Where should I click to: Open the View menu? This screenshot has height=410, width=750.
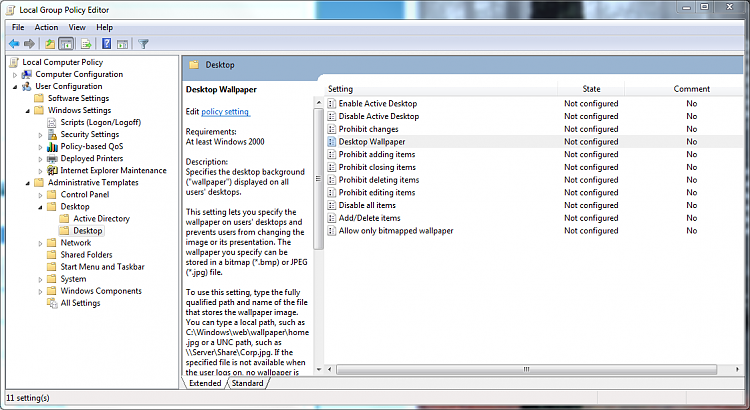click(x=77, y=27)
